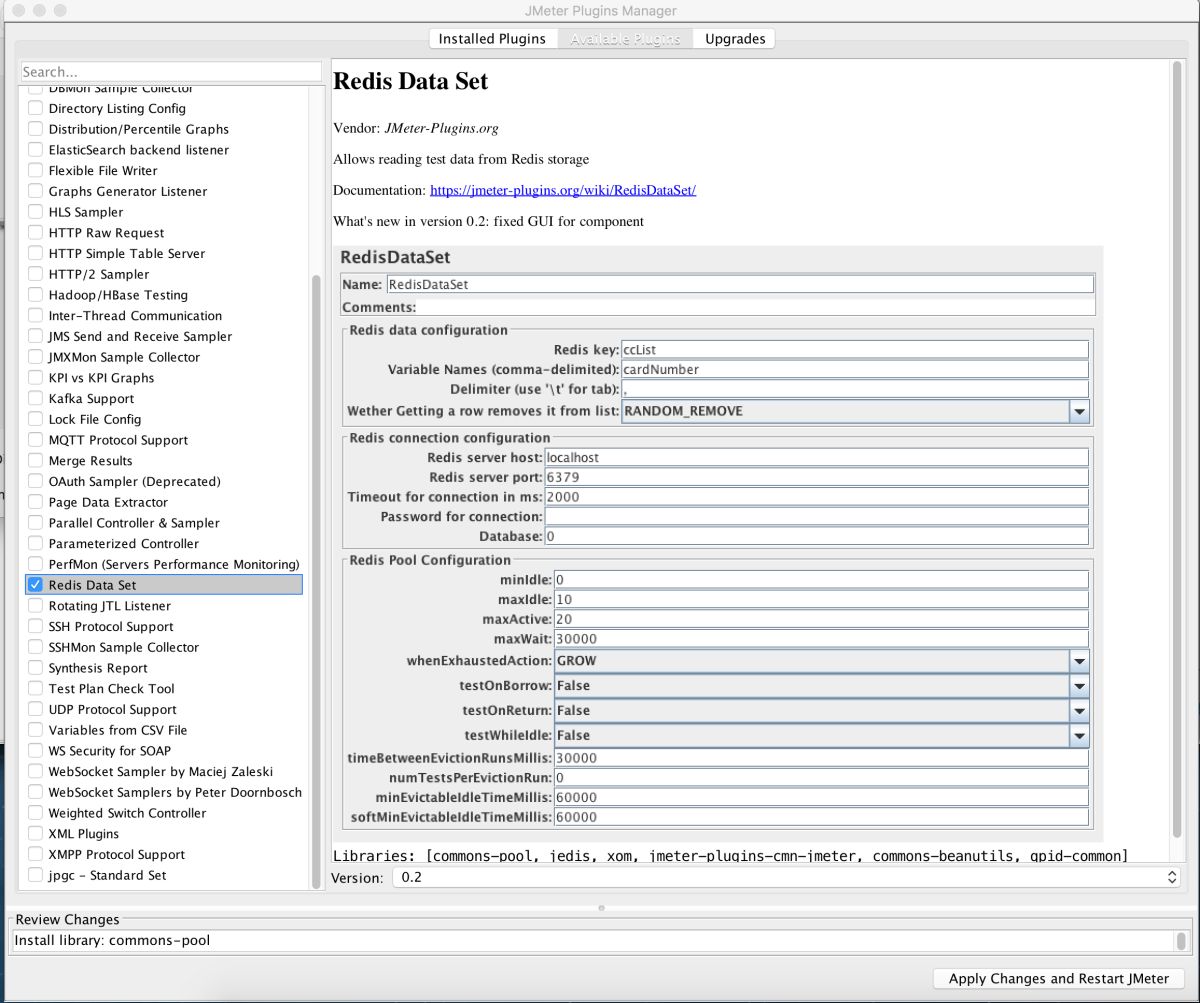Select HTTP Raw Request in plugin list
Viewport: 1200px width, 1003px height.
106,233
